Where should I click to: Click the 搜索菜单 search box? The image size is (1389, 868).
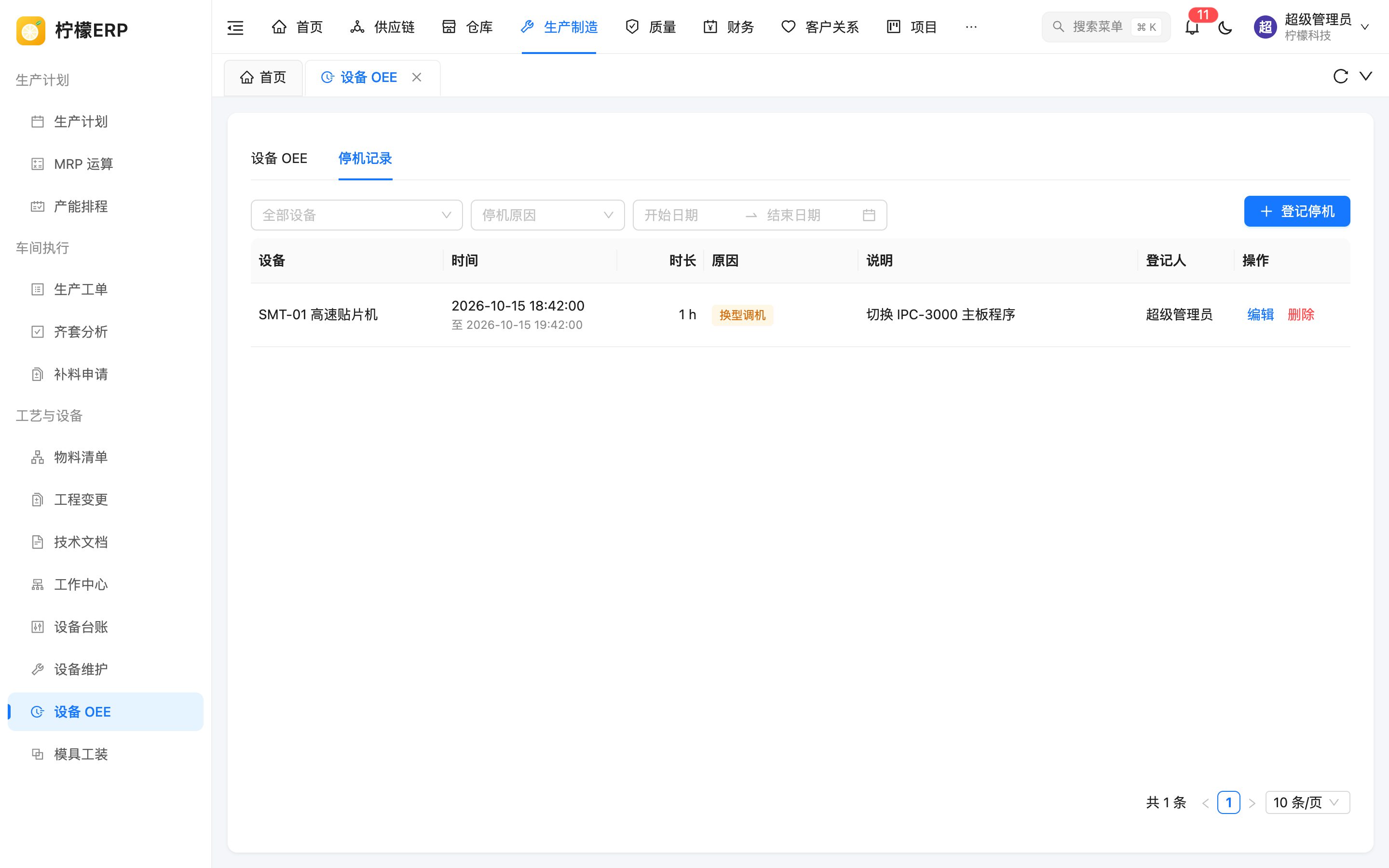click(1105, 27)
